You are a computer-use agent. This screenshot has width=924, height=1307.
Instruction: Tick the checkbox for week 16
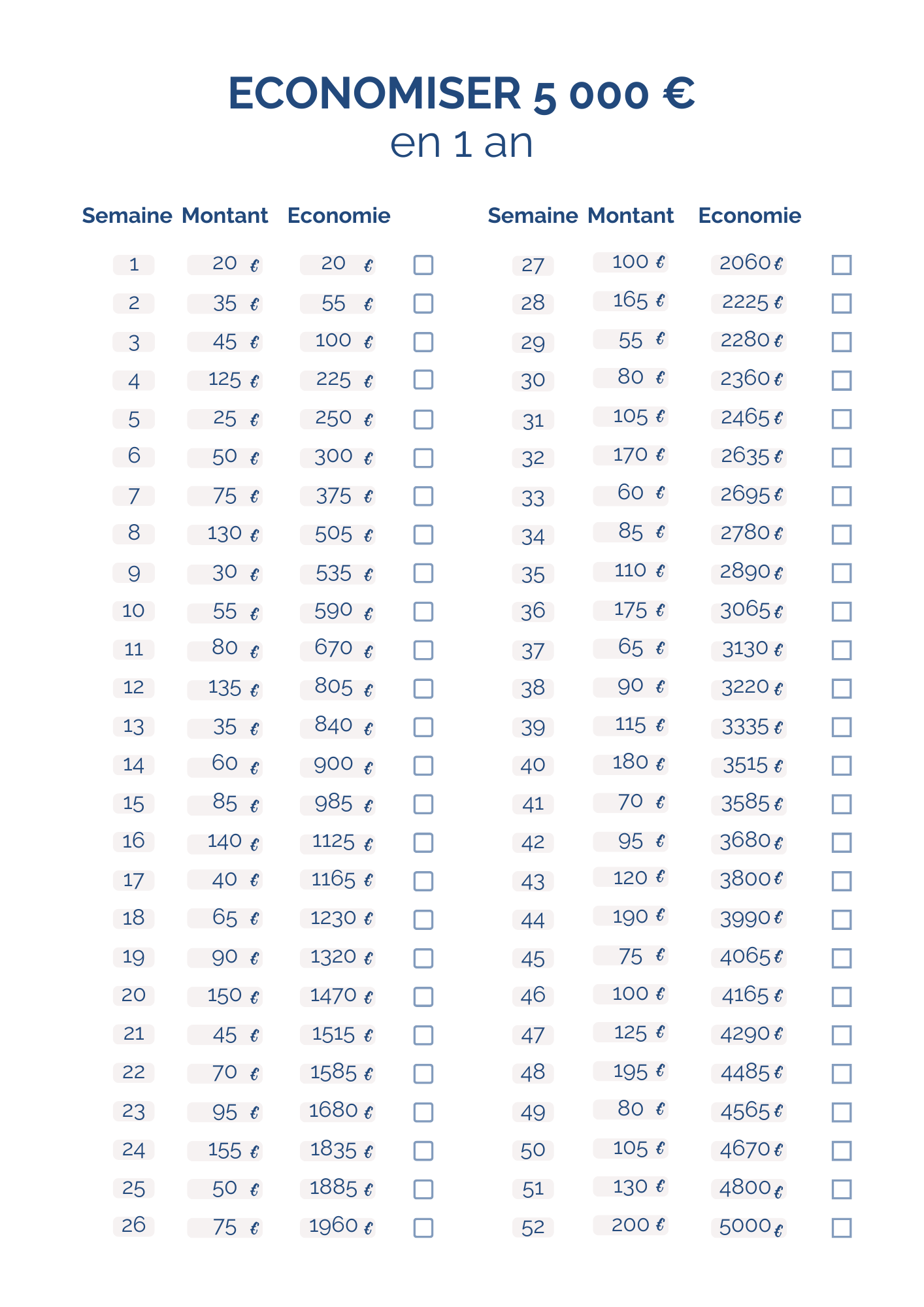pyautogui.click(x=423, y=842)
